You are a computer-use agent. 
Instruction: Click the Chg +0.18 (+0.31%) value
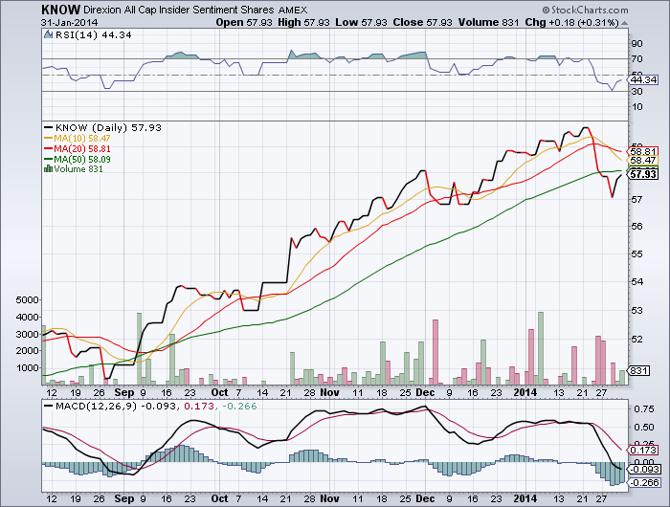[572, 22]
